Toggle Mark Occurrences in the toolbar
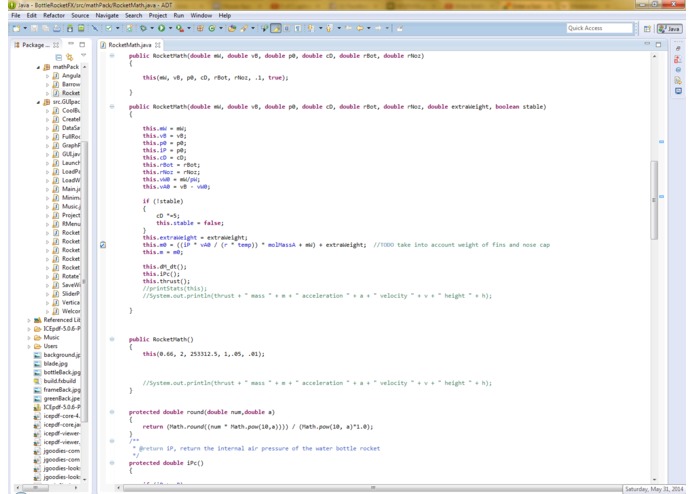Image resolution: width=695 pixels, height=494 pixels. pyautogui.click(x=276, y=28)
